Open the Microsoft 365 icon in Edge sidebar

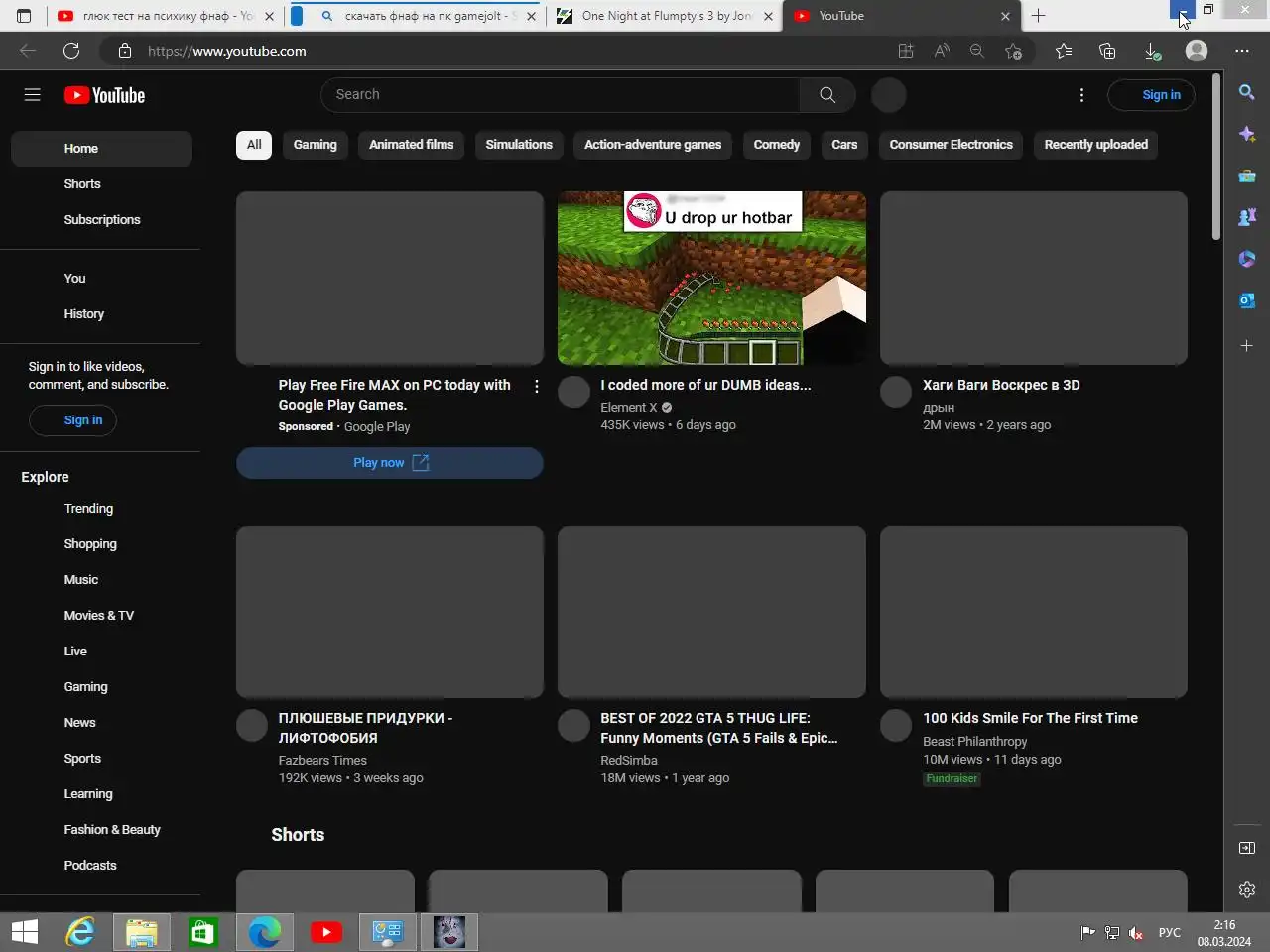point(1247,259)
